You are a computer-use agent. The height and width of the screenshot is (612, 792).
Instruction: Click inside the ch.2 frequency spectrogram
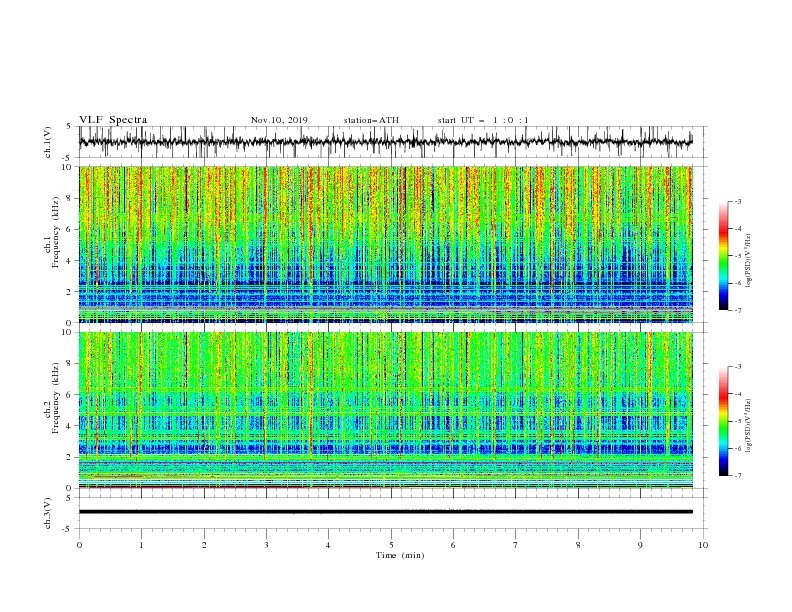pos(386,410)
